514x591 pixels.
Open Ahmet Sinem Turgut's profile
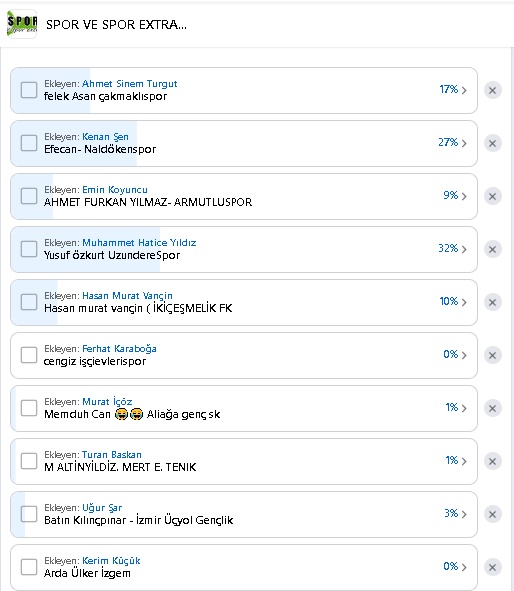click(x=130, y=84)
